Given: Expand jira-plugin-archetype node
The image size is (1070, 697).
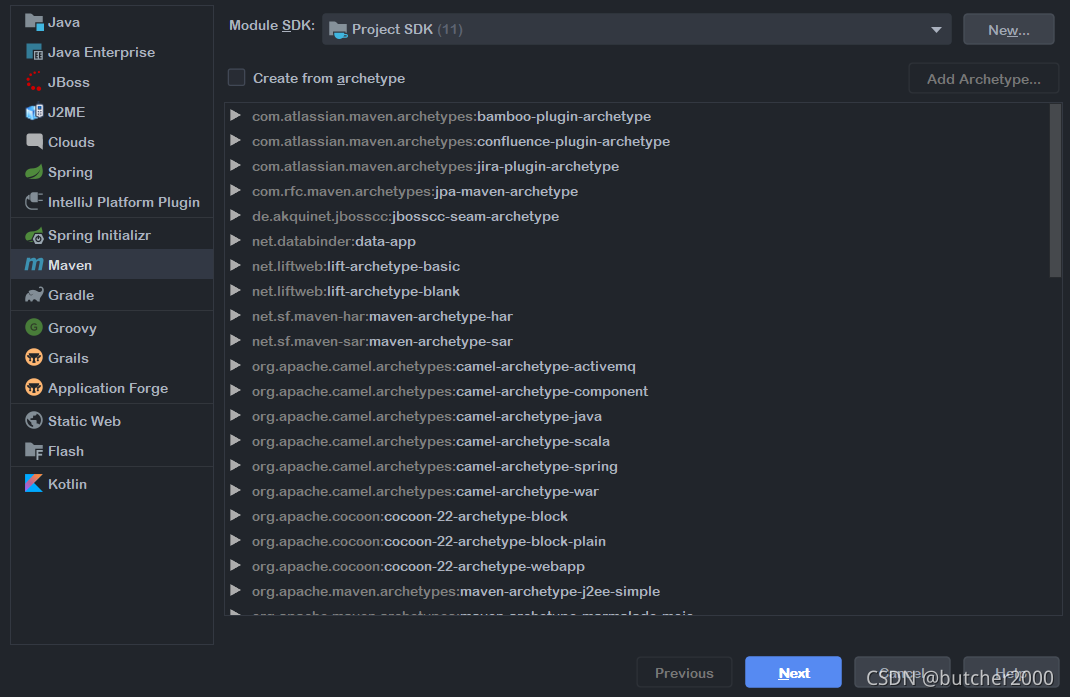Looking at the screenshot, I should click(235, 165).
